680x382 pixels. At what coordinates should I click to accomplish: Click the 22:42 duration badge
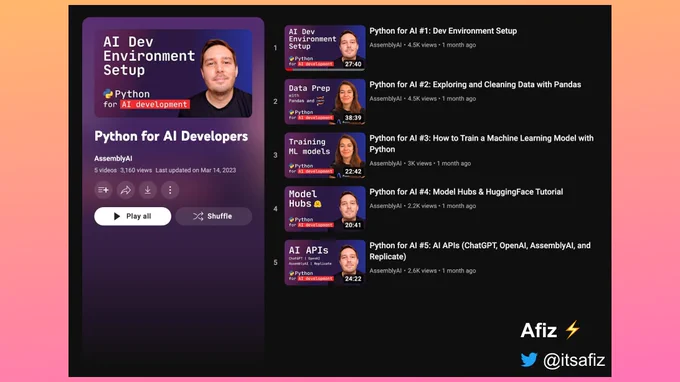[x=353, y=172]
